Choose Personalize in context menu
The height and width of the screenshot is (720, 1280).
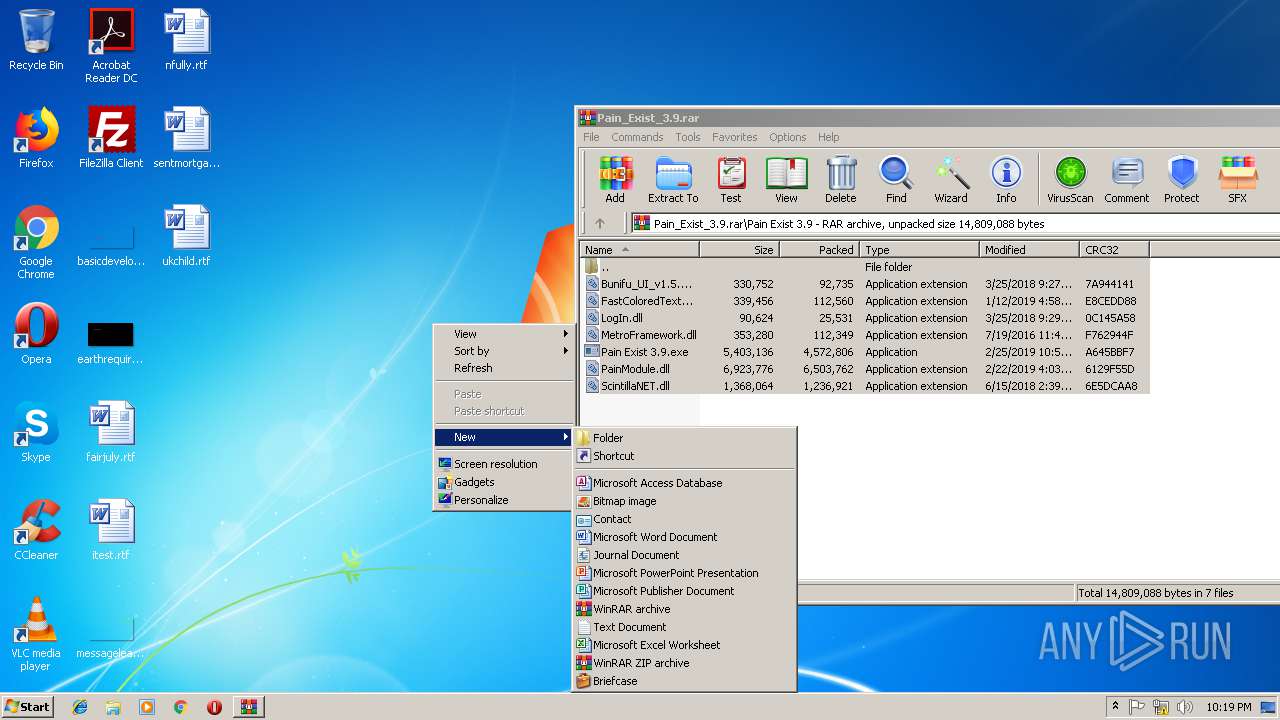coord(503,500)
